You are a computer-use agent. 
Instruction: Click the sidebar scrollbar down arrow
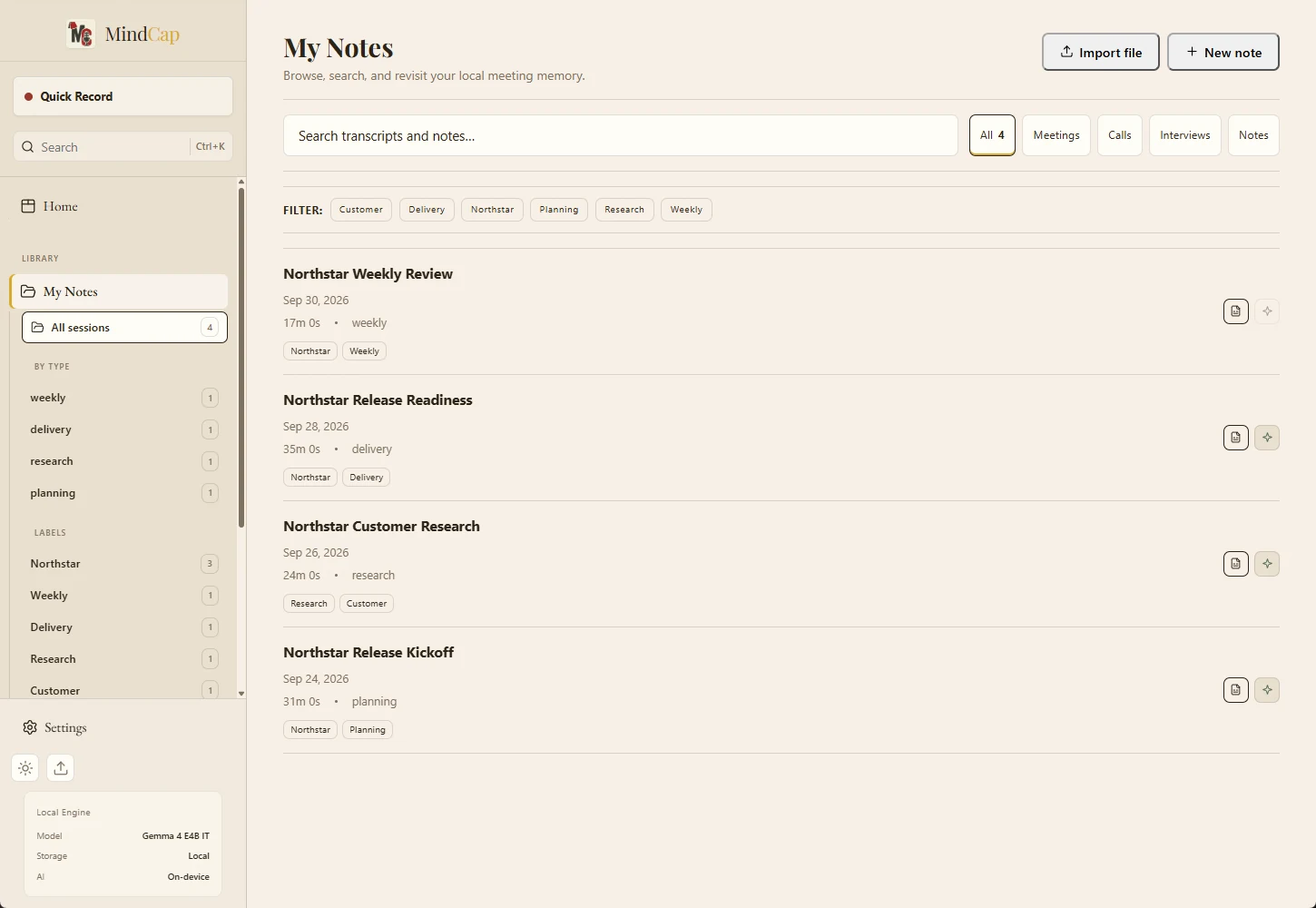point(241,693)
